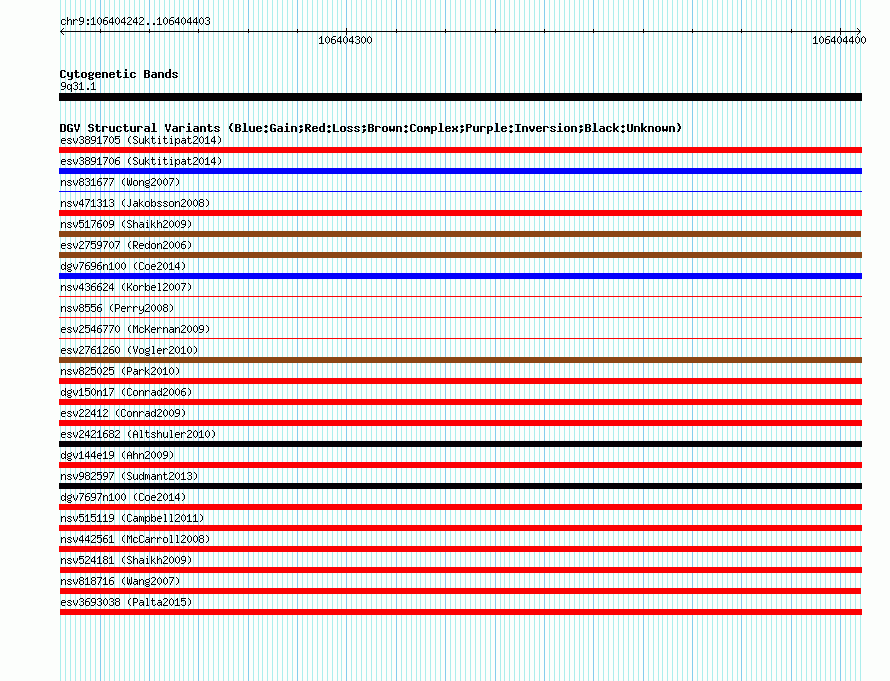890x681 pixels.
Task: Click the thin red line under nsv436624
Action: point(460,297)
